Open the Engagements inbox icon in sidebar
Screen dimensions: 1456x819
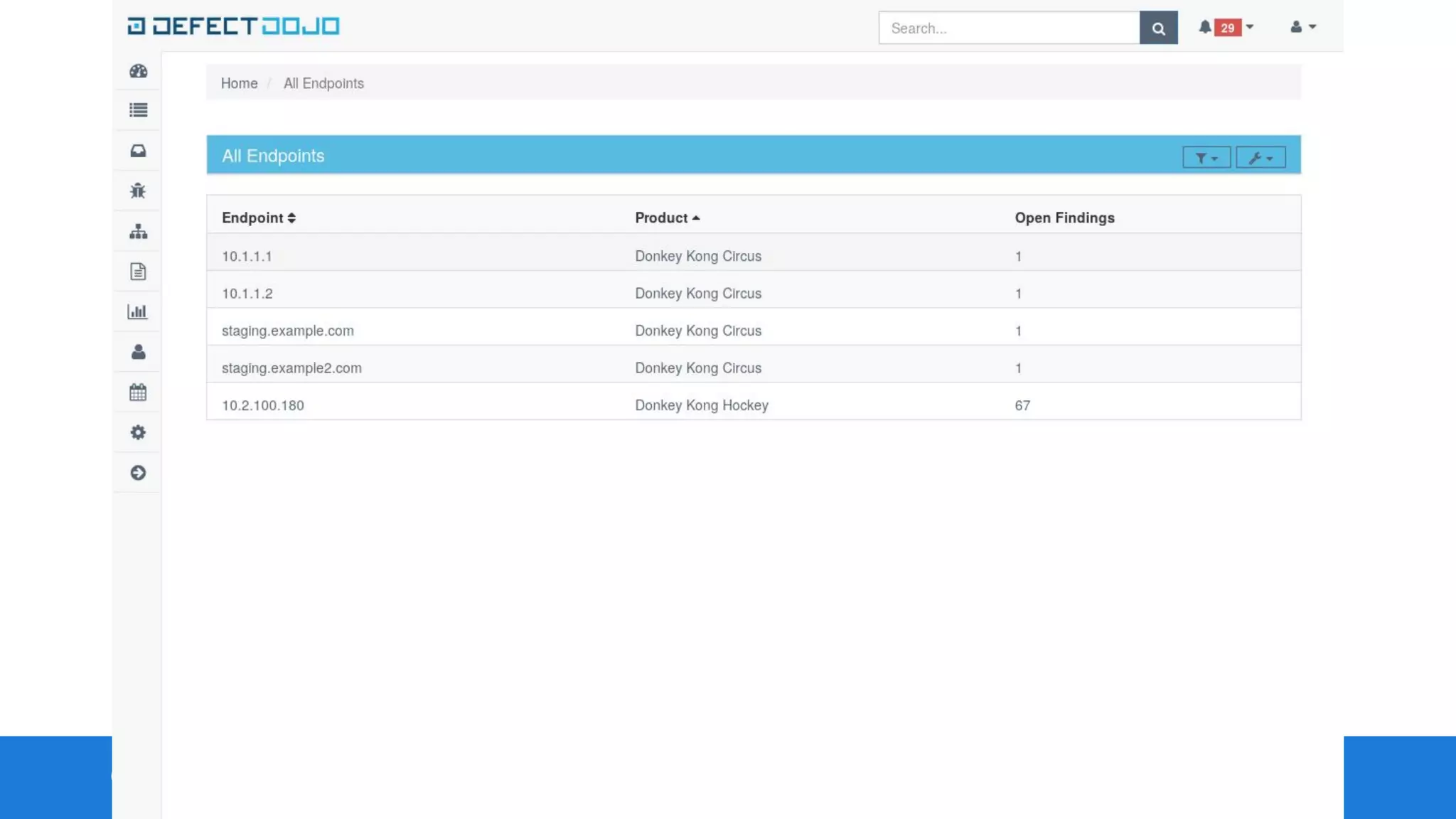138,151
